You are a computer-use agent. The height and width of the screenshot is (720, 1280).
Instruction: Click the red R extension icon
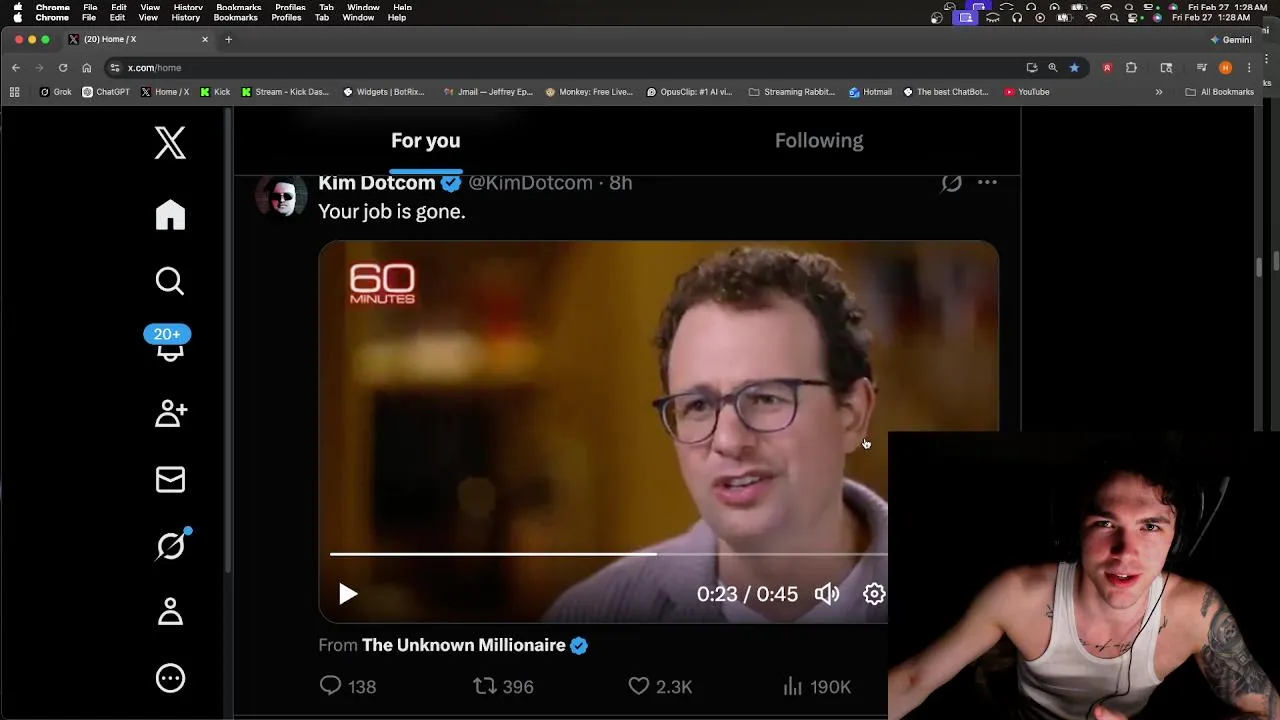[1107, 67]
